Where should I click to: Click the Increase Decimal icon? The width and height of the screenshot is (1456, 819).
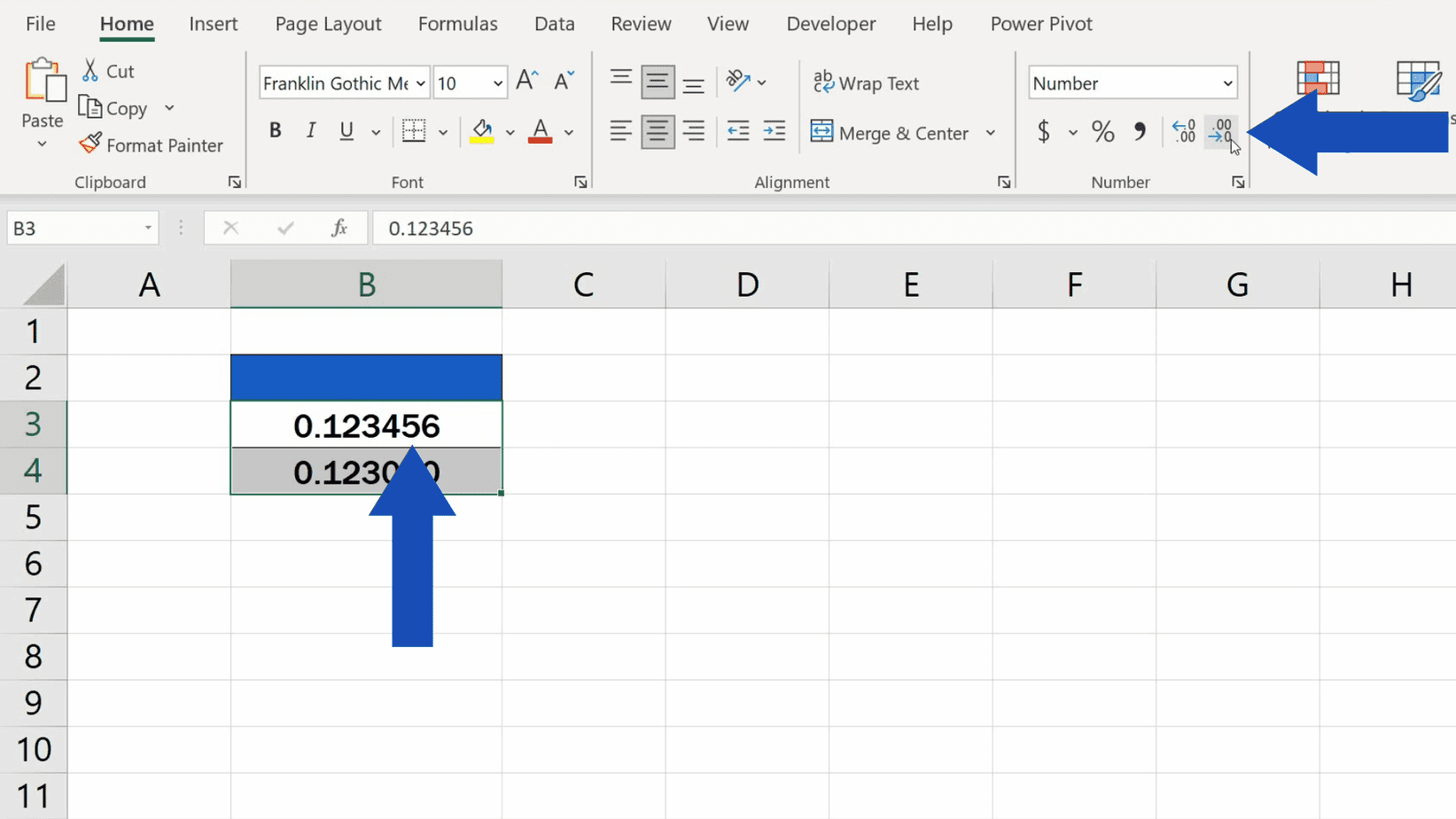[1183, 131]
